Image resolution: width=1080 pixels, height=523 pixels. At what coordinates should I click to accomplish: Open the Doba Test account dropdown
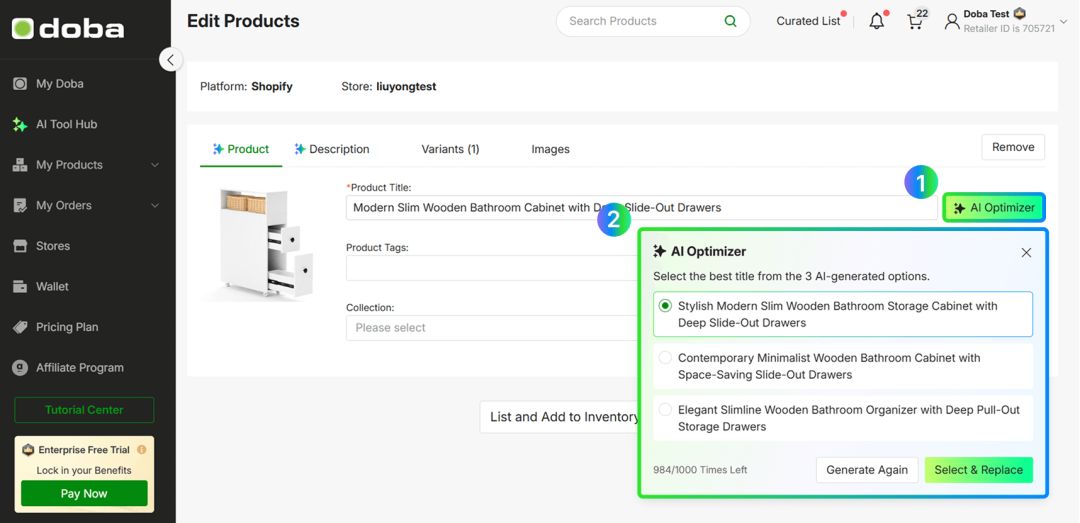[x=1064, y=21]
